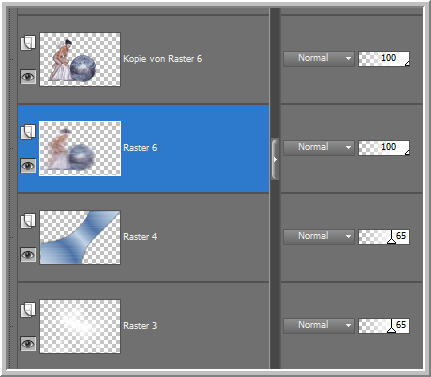Click the raster layer type icon of Raster 6
The width and height of the screenshot is (431, 377).
(28, 132)
